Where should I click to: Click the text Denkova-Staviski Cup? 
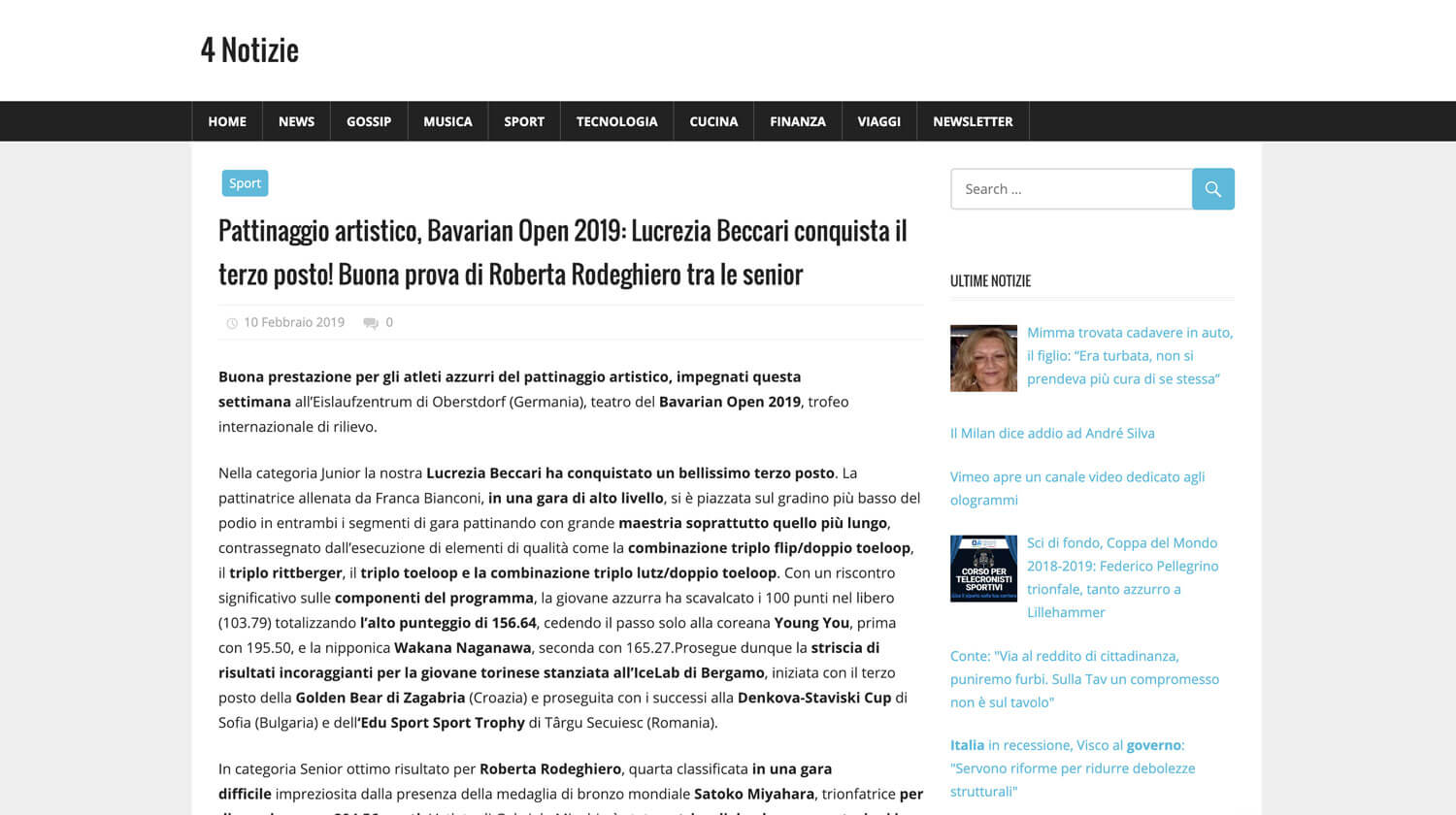click(x=814, y=698)
